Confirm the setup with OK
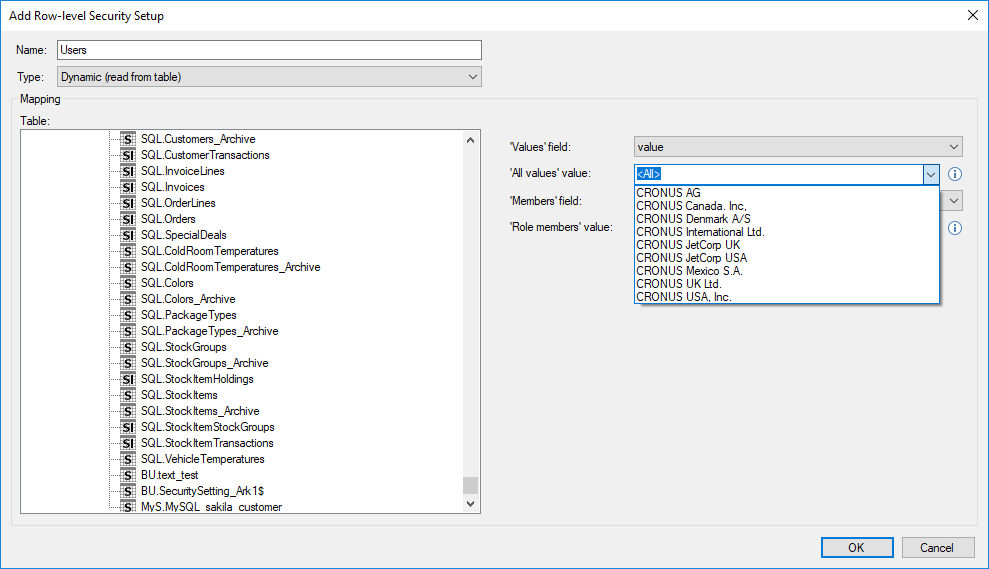 857,548
